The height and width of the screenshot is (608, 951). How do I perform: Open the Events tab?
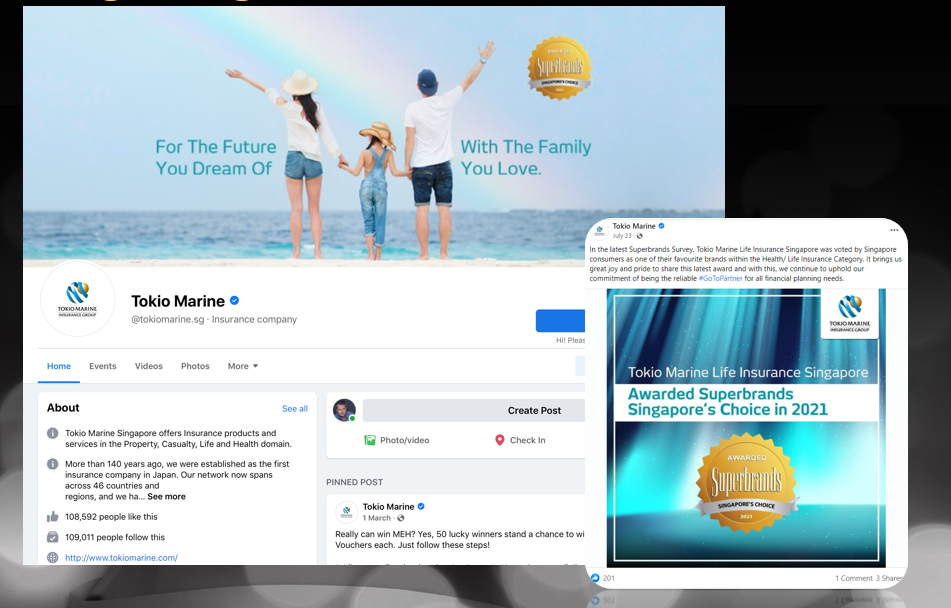point(102,366)
